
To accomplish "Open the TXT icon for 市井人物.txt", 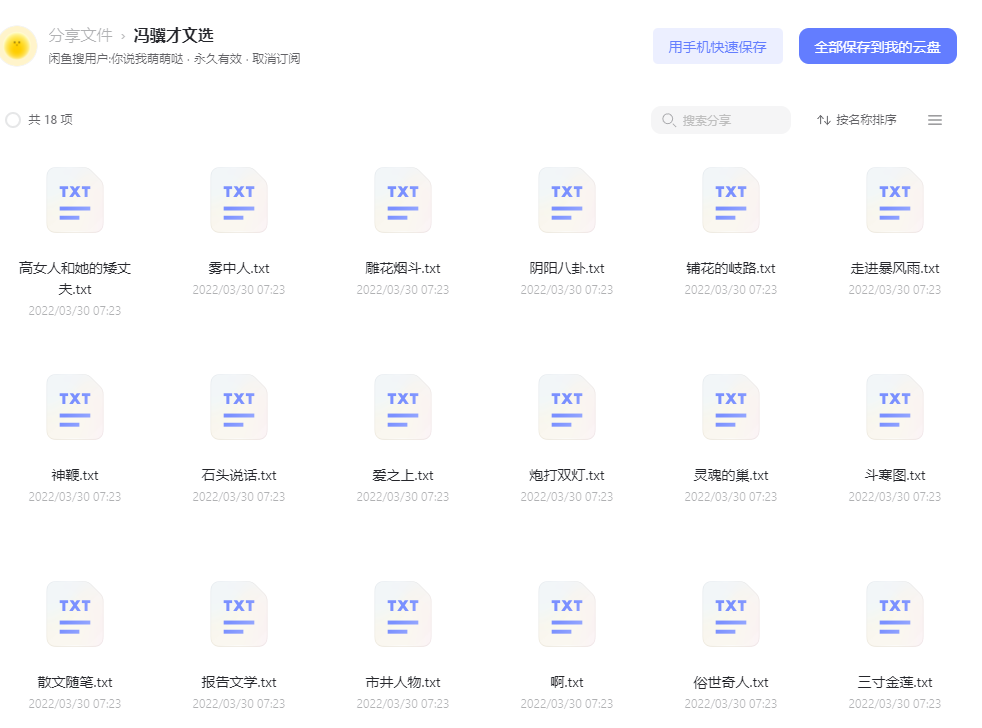I will pos(403,614).
